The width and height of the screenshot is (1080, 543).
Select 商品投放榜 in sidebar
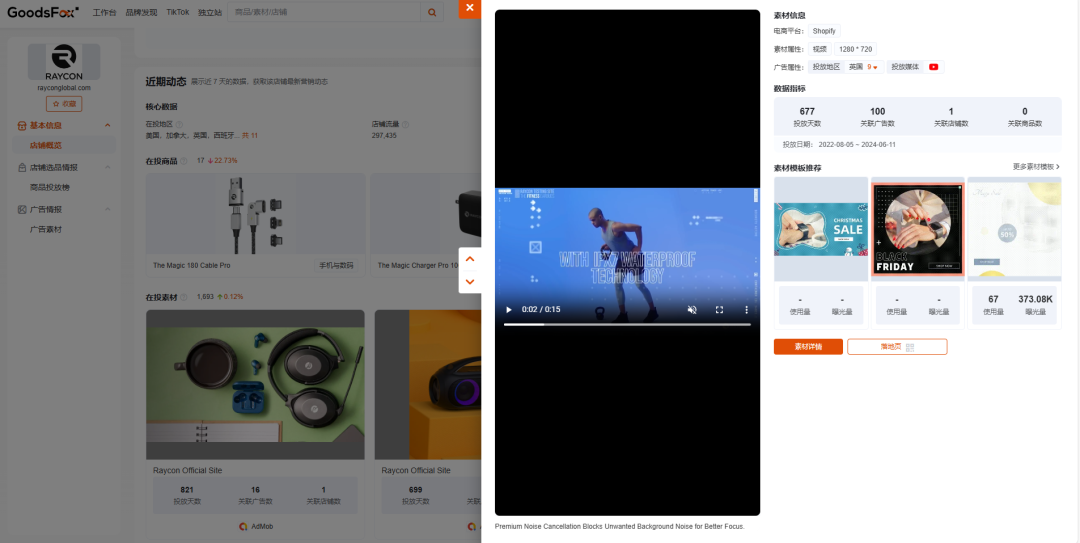pyautogui.click(x=50, y=187)
